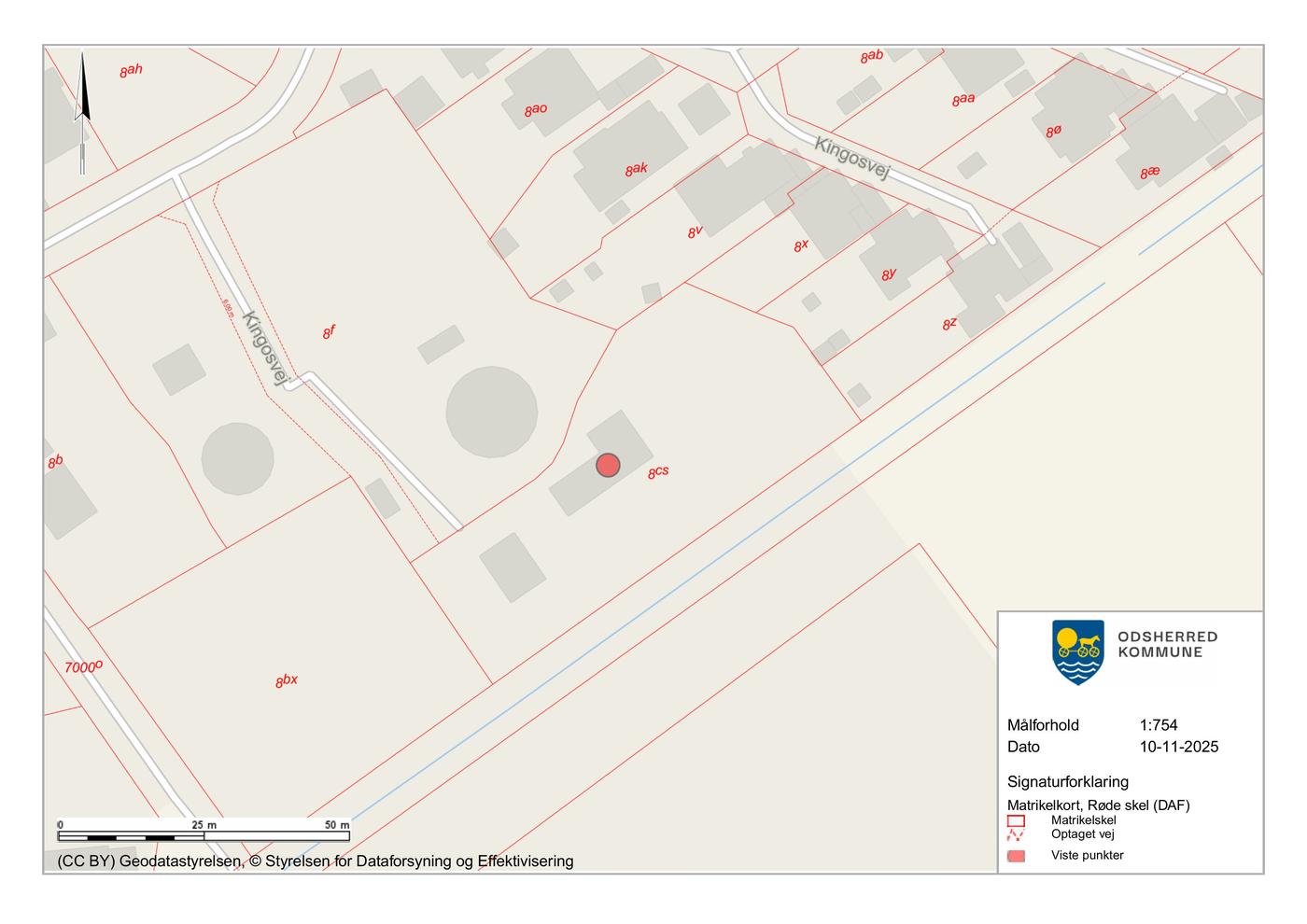This screenshot has height=924, width=1307.
Task: Select the parcel label 8cs
Action: (658, 472)
